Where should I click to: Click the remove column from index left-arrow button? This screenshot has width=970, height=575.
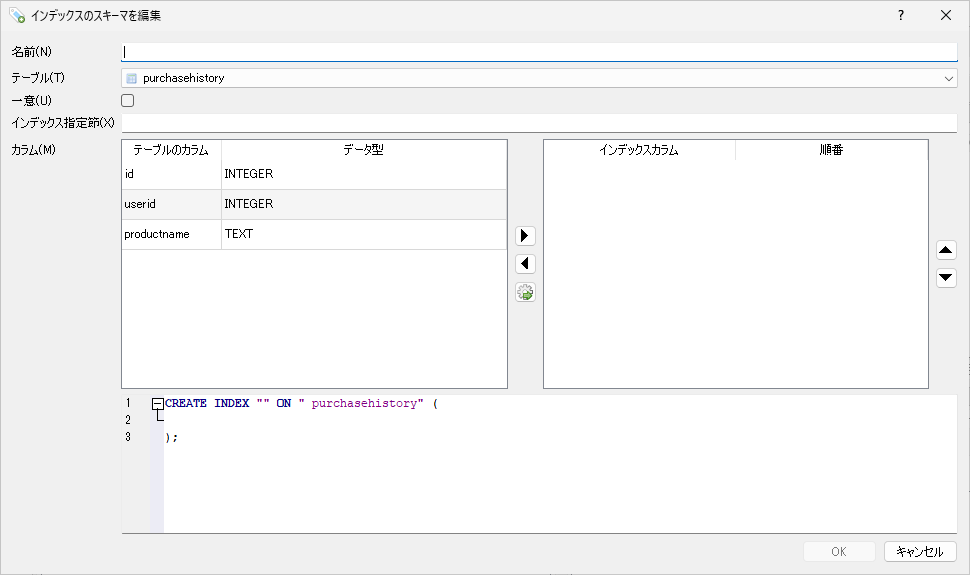[x=525, y=264]
